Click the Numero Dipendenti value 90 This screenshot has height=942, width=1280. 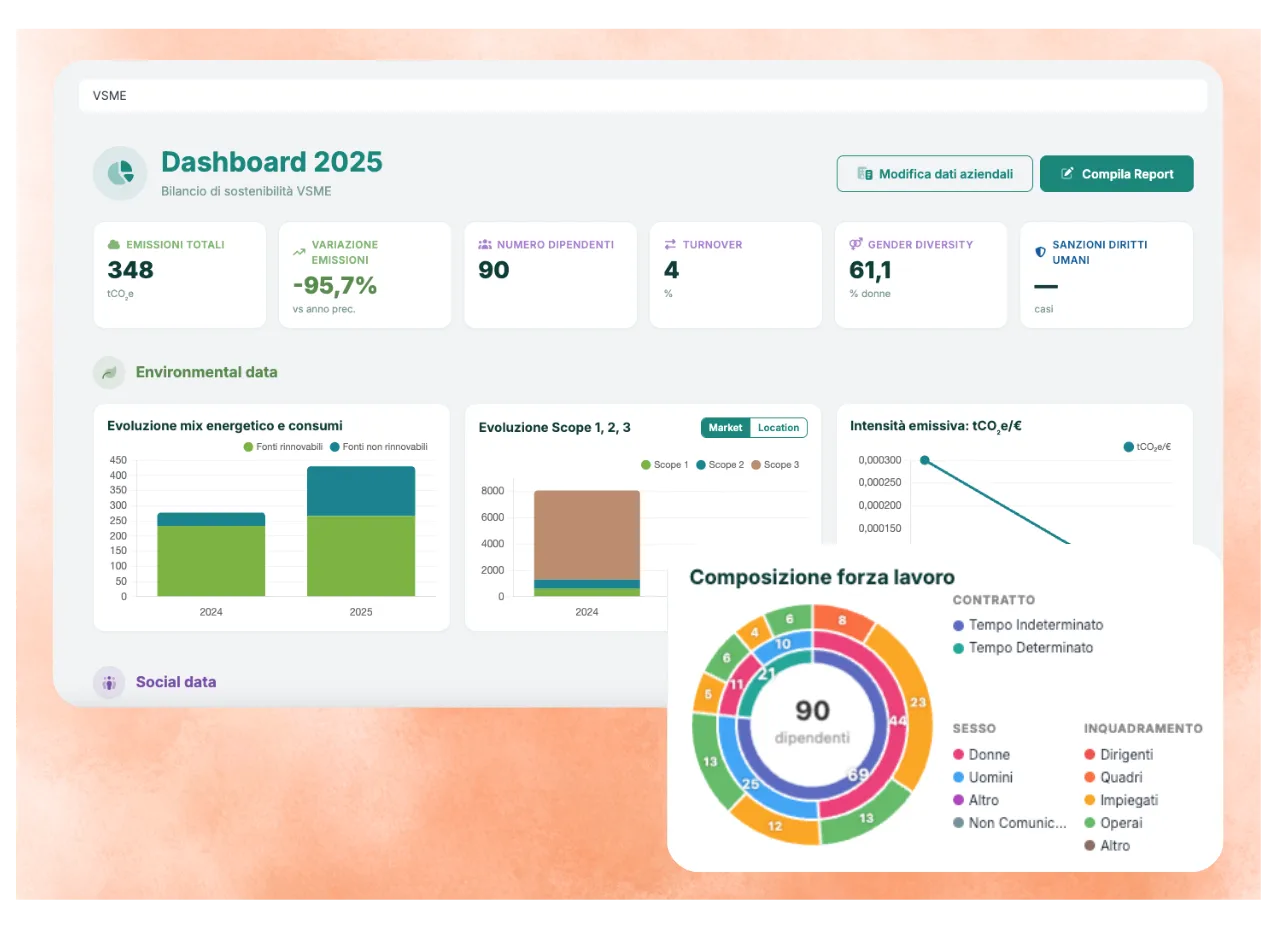[x=494, y=270]
